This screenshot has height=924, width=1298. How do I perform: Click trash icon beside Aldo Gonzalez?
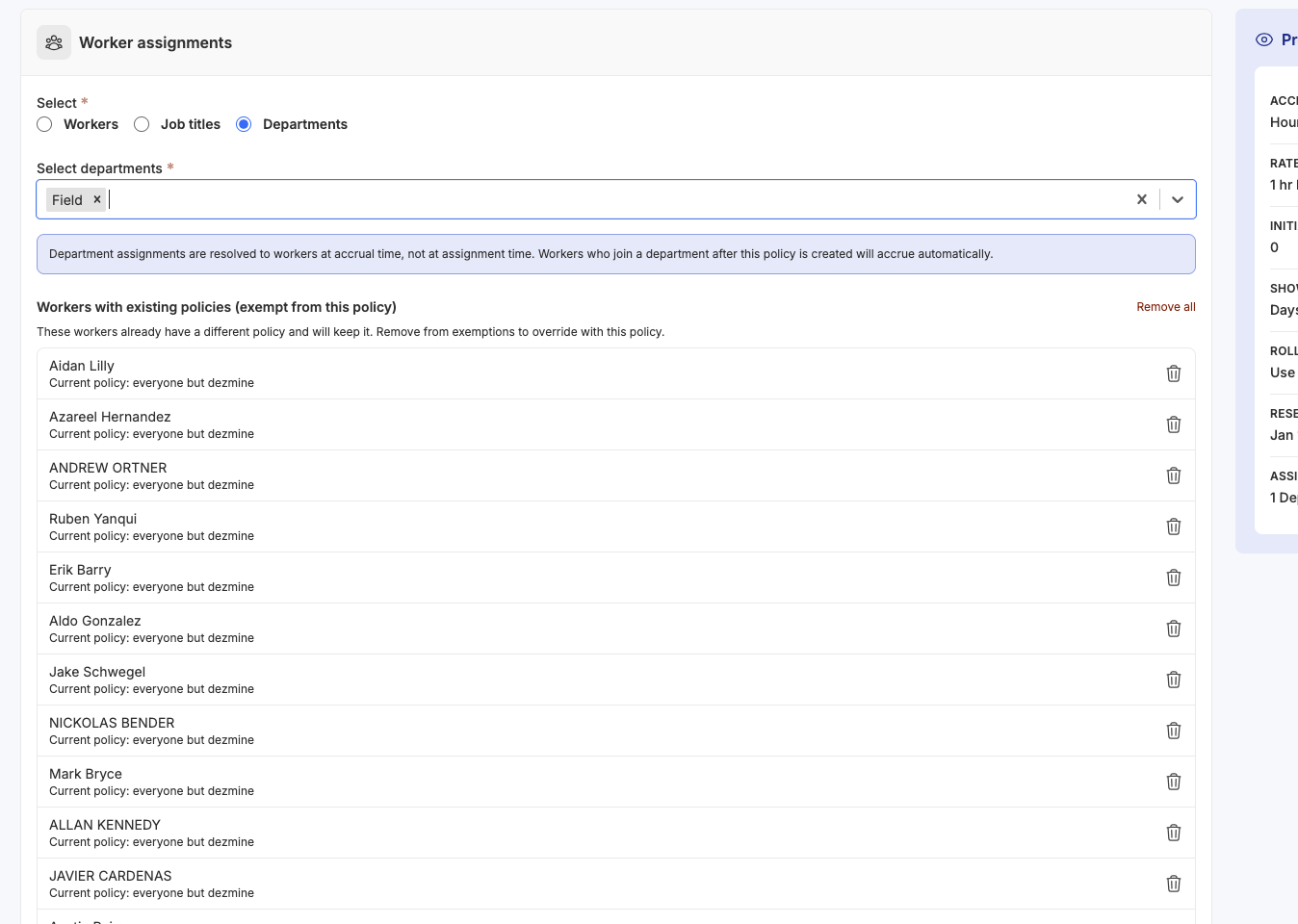(x=1173, y=629)
